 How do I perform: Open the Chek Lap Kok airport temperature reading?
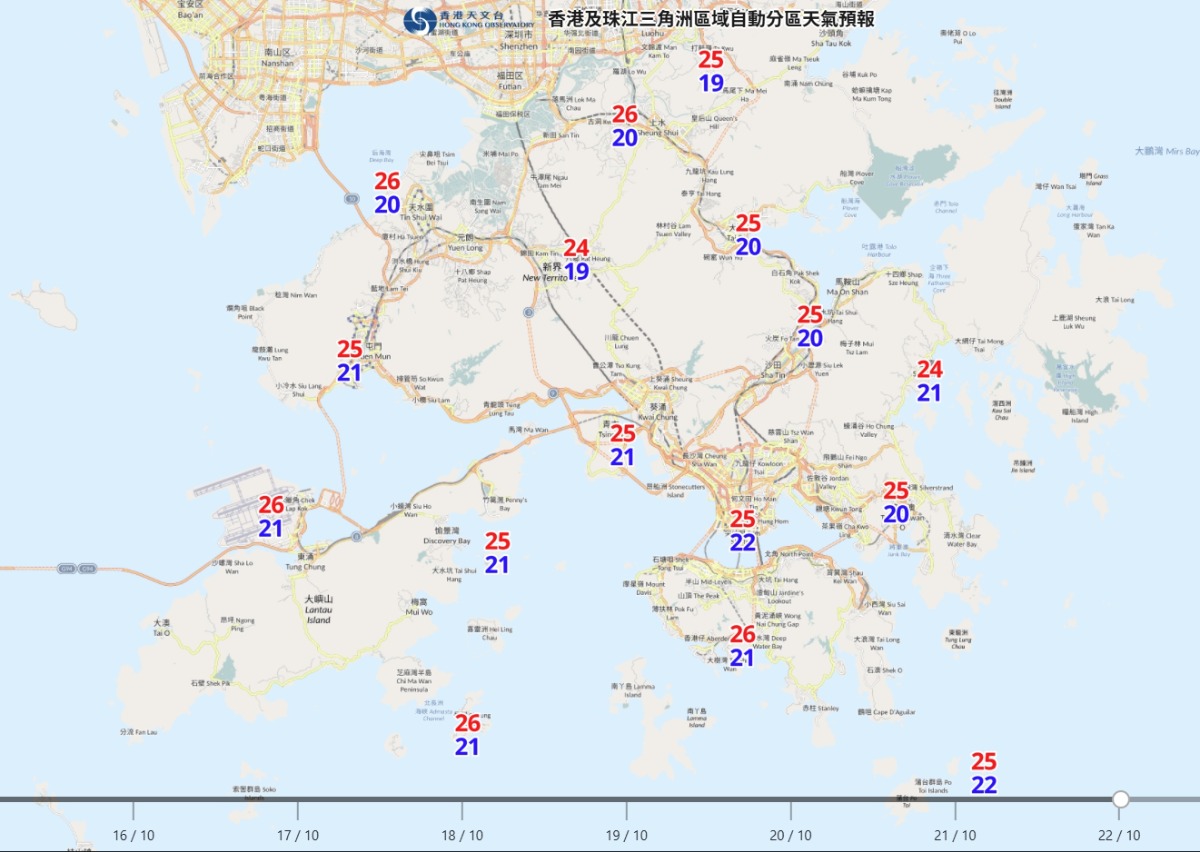(271, 517)
